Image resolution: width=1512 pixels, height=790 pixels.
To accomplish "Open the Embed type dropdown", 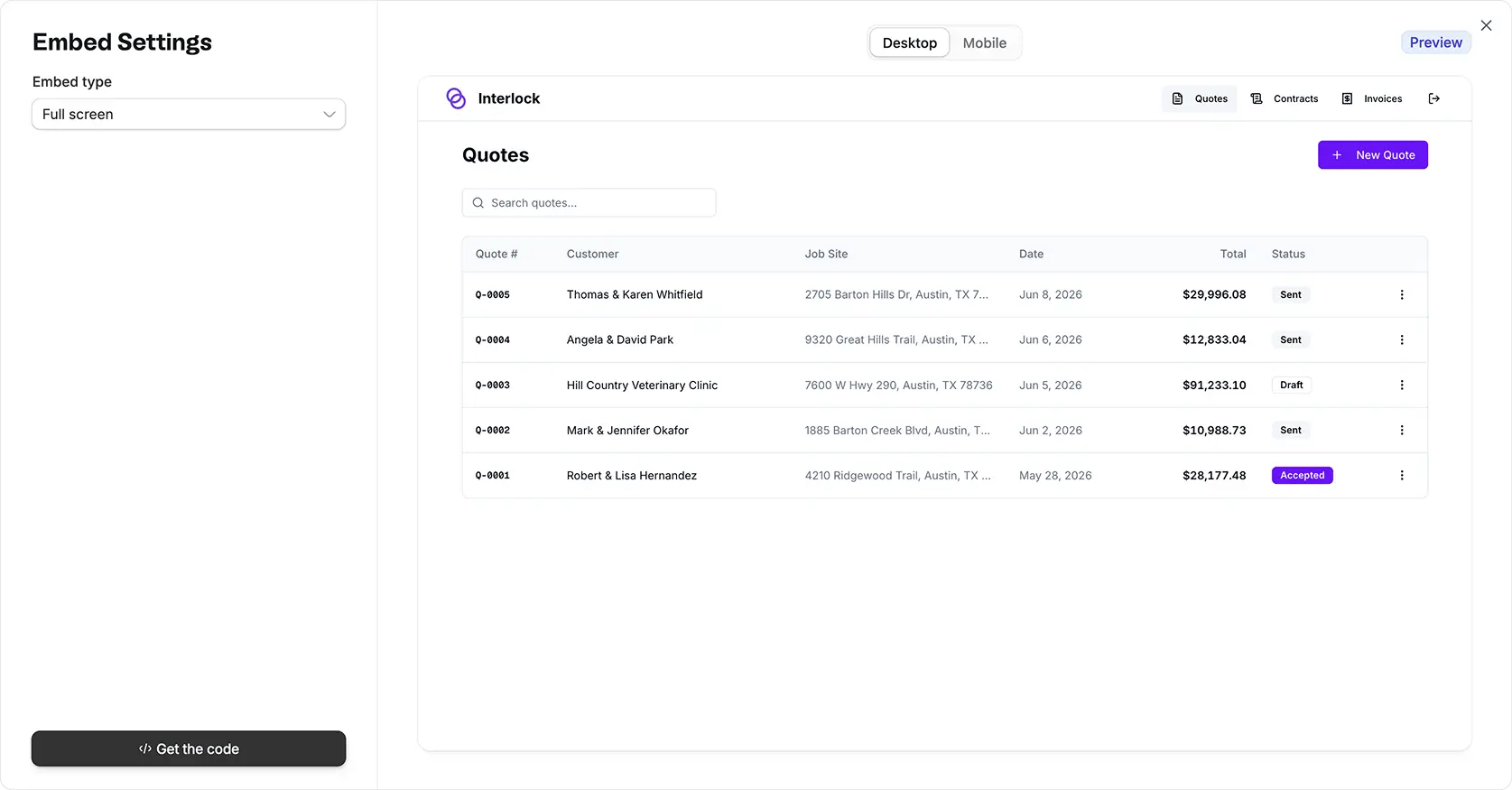I will pos(189,114).
